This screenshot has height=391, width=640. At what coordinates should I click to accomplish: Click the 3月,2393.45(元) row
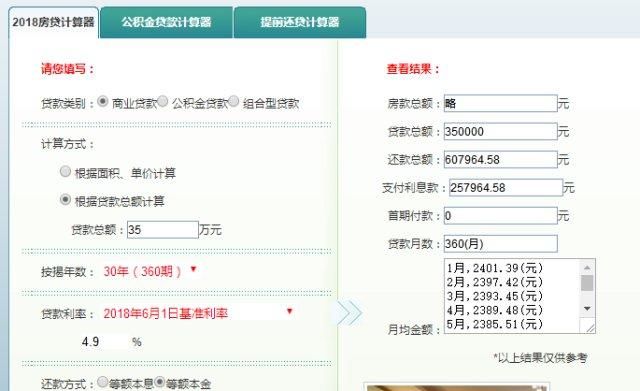coord(494,296)
